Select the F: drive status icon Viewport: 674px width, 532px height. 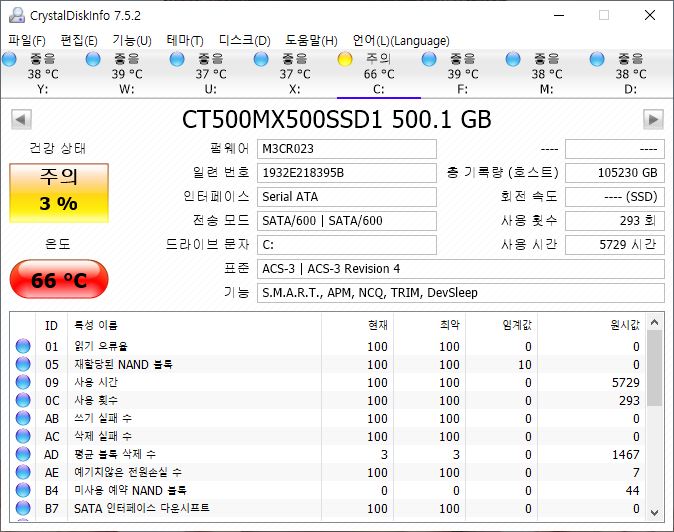tap(429, 59)
